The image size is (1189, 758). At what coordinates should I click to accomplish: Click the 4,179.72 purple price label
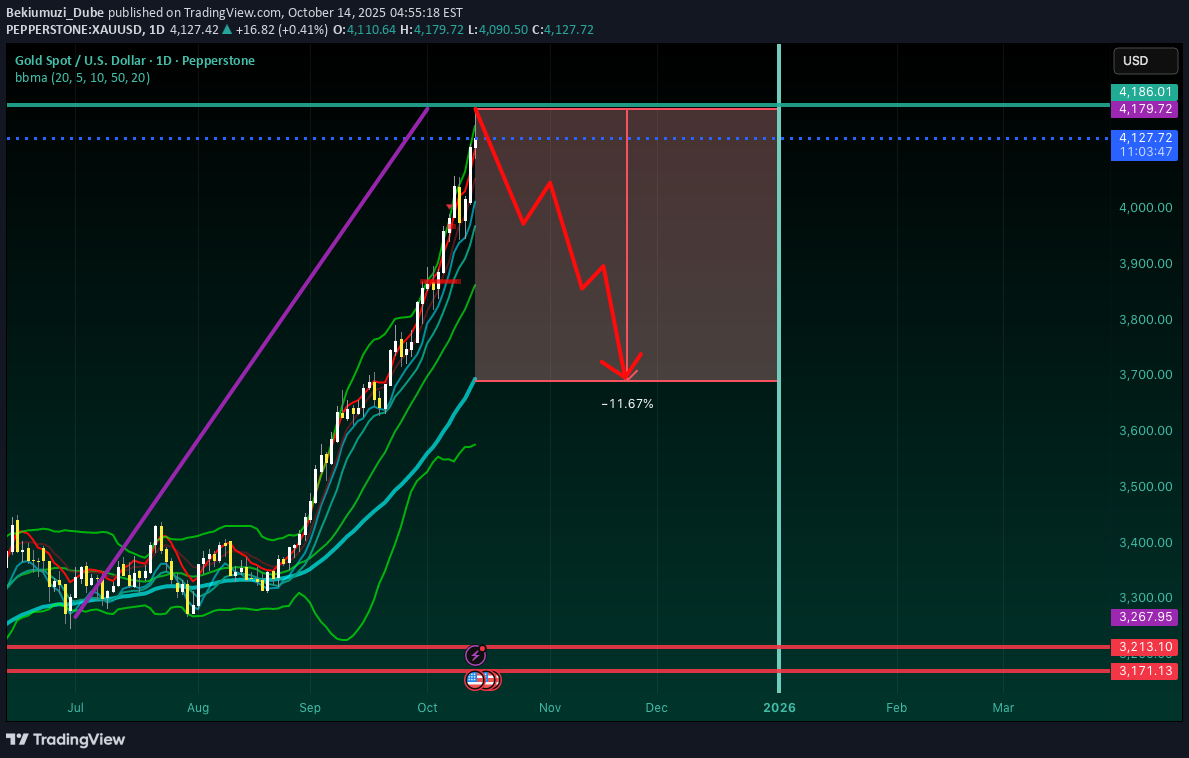1144,109
